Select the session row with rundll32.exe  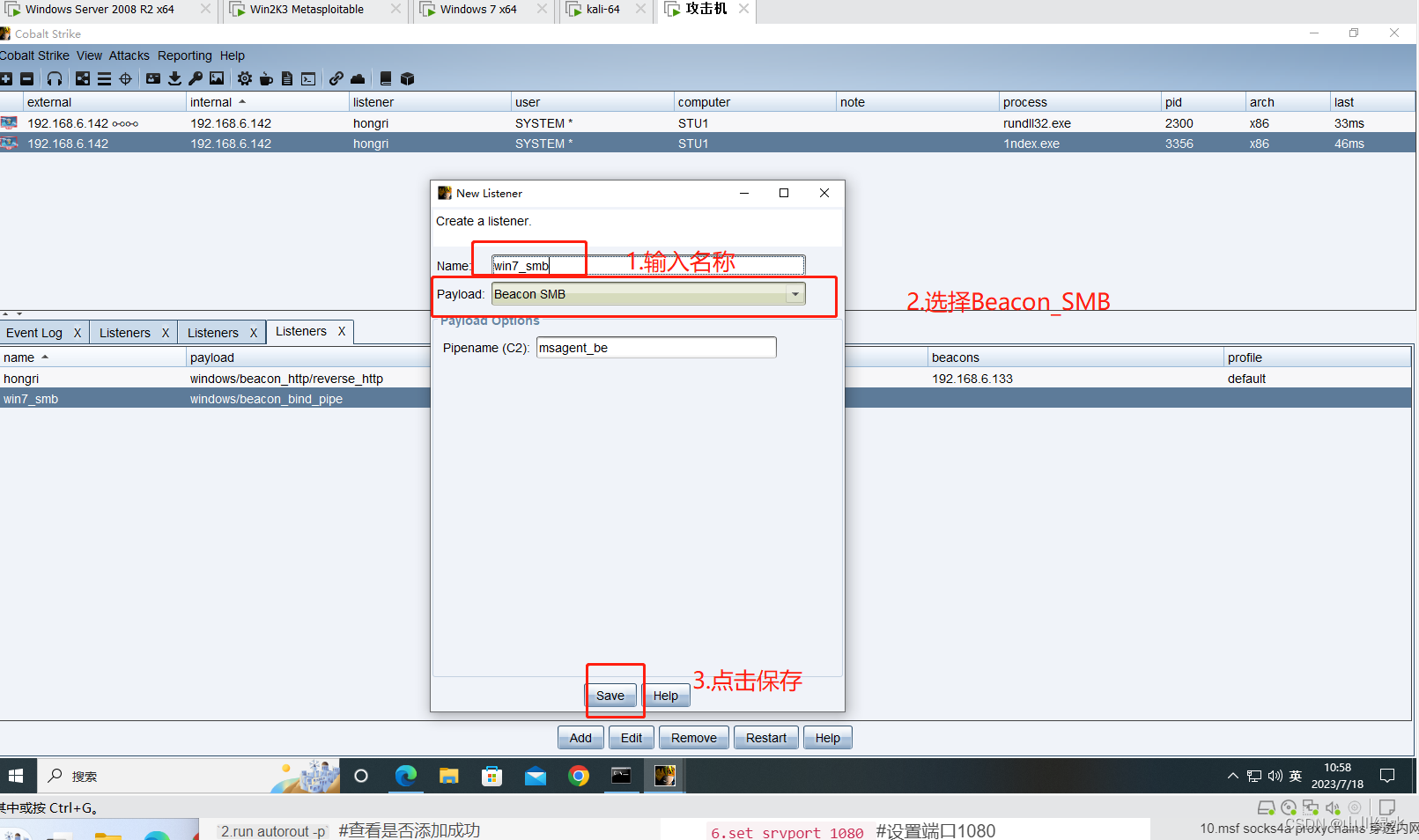pyautogui.click(x=708, y=123)
